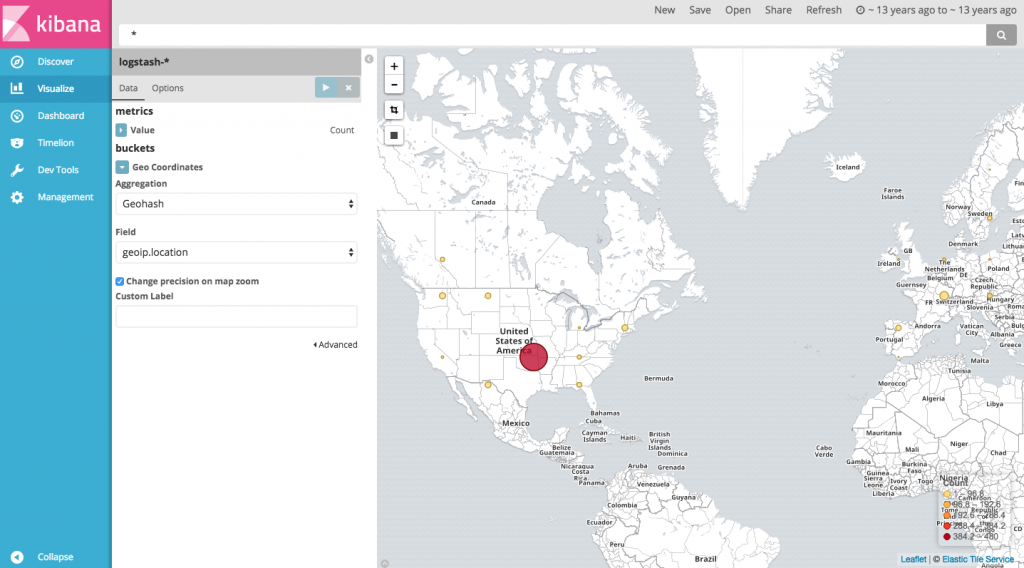1024x568 pixels.
Task: Click the Kibana logo
Action: click(x=56, y=24)
